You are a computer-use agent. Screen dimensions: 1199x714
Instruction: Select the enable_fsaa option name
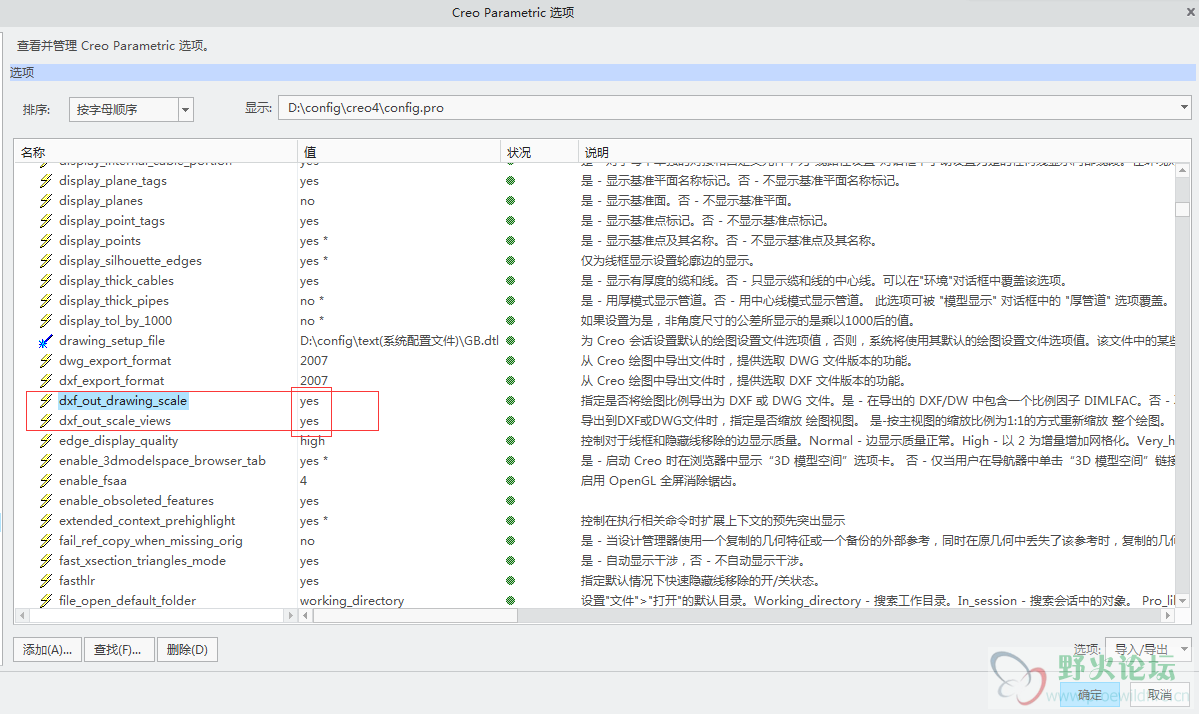(93, 481)
